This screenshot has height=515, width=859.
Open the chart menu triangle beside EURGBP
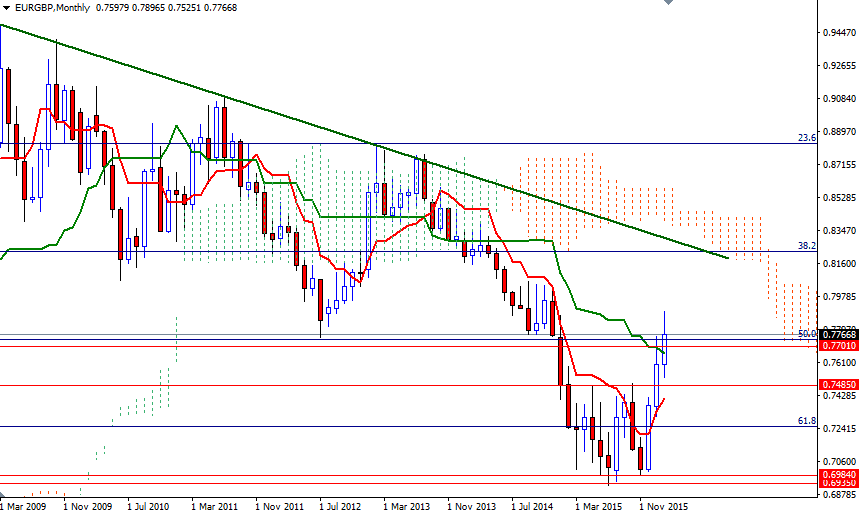pos(7,8)
